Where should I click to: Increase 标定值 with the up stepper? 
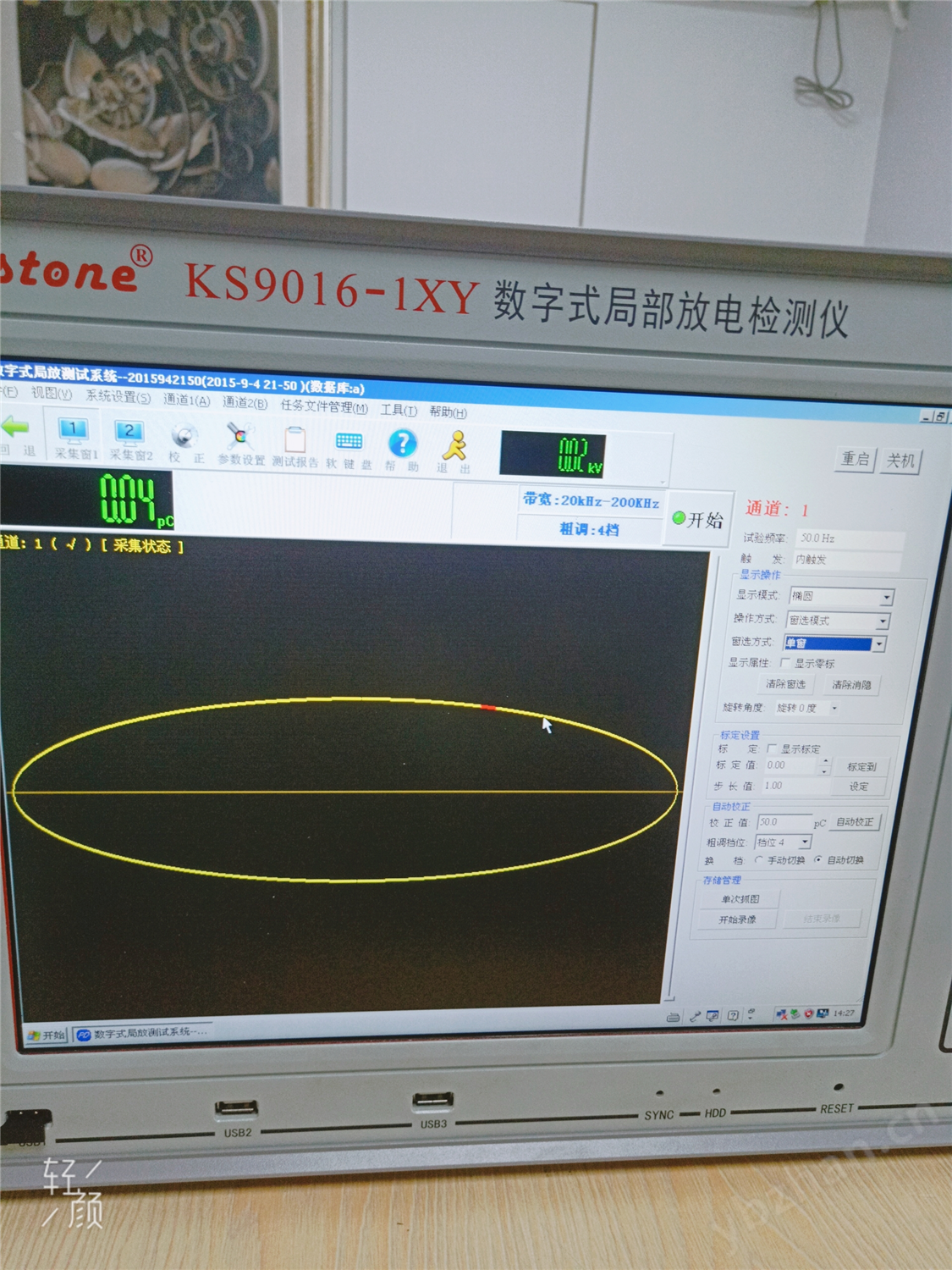coord(825,762)
